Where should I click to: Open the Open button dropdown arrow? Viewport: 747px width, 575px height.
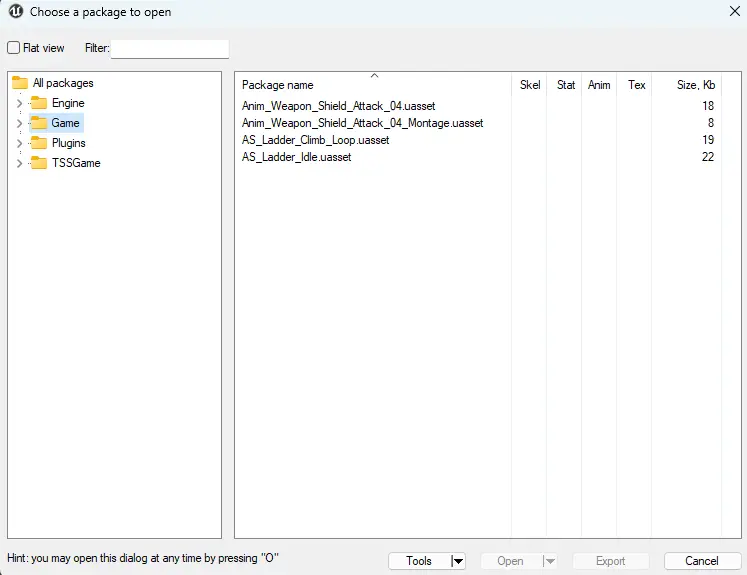pyautogui.click(x=549, y=561)
